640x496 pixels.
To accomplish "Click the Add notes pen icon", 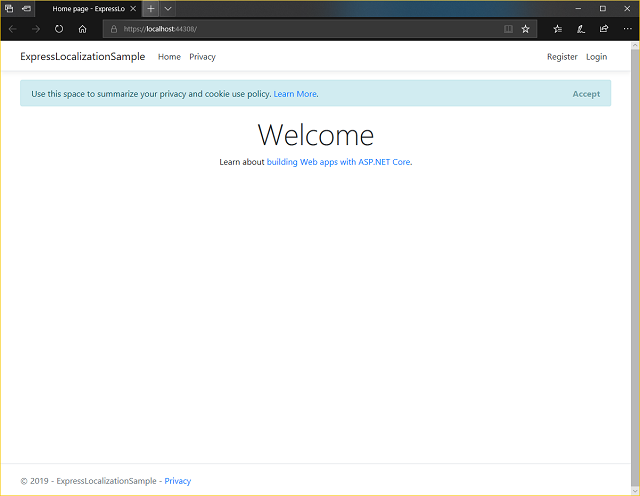I will (581, 29).
